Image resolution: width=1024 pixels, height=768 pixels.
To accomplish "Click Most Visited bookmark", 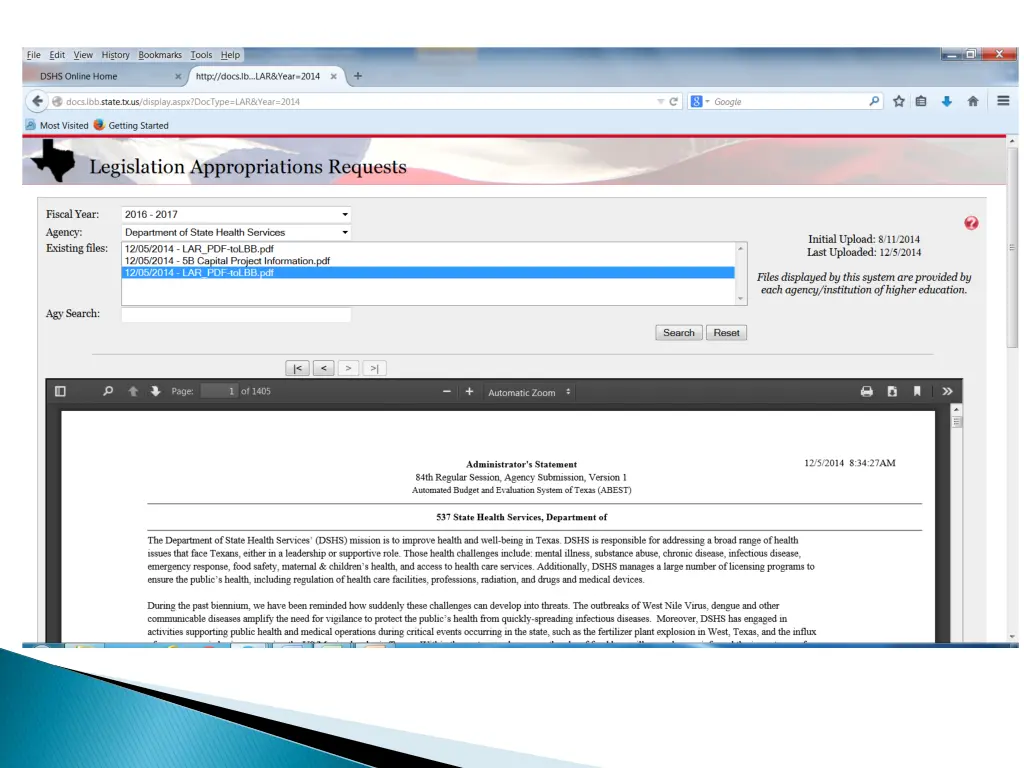I will 57,125.
